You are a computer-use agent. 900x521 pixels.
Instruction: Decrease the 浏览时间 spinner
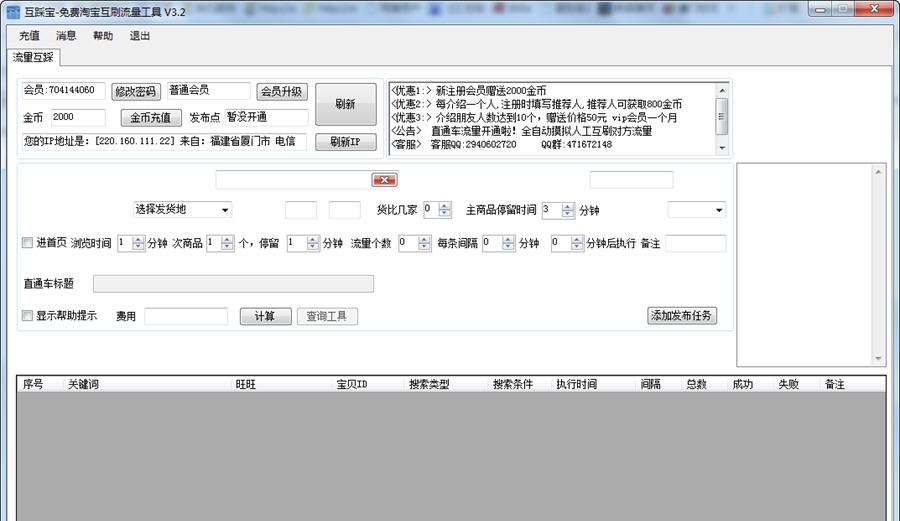coord(138,247)
